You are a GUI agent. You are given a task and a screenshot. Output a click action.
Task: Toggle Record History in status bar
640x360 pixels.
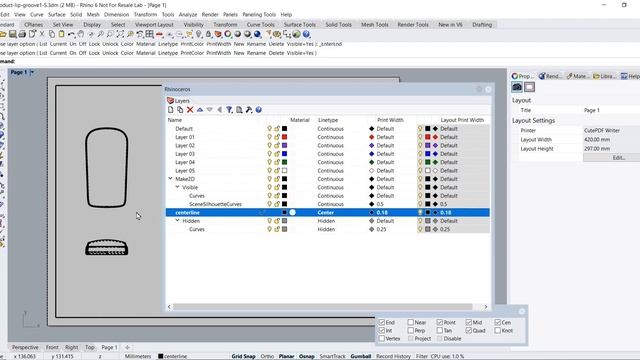click(x=393, y=356)
